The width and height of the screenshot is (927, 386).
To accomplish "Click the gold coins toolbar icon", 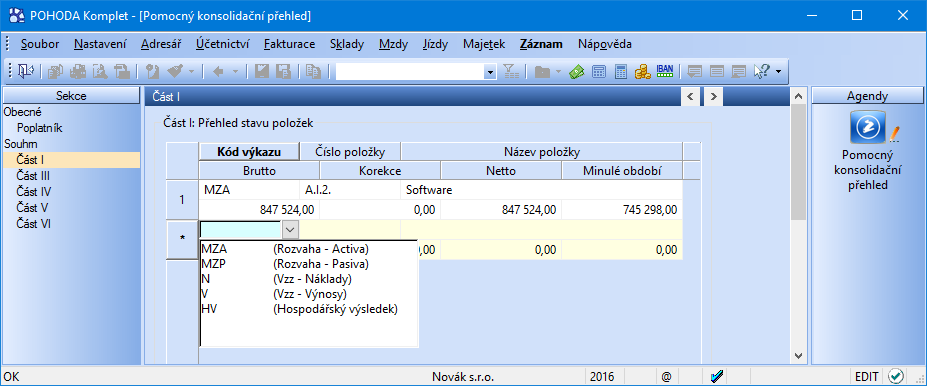I will pos(643,72).
